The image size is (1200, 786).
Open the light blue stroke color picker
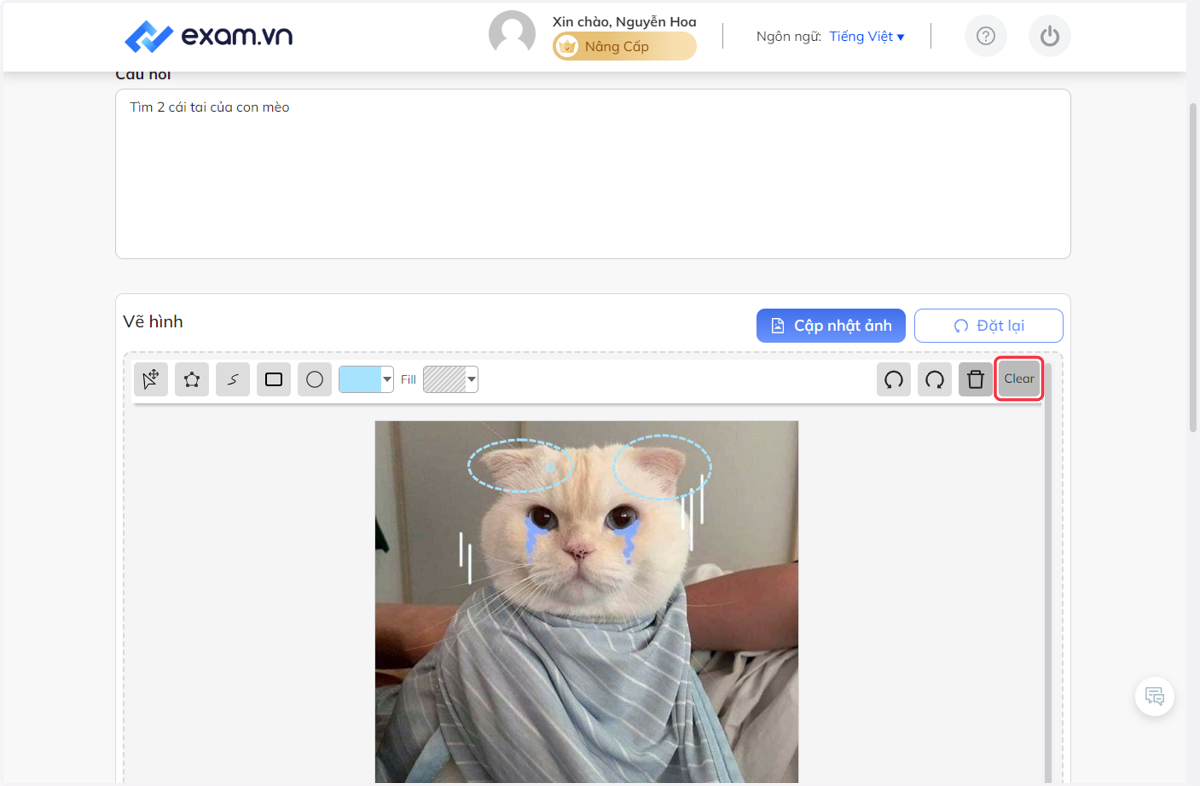point(360,379)
